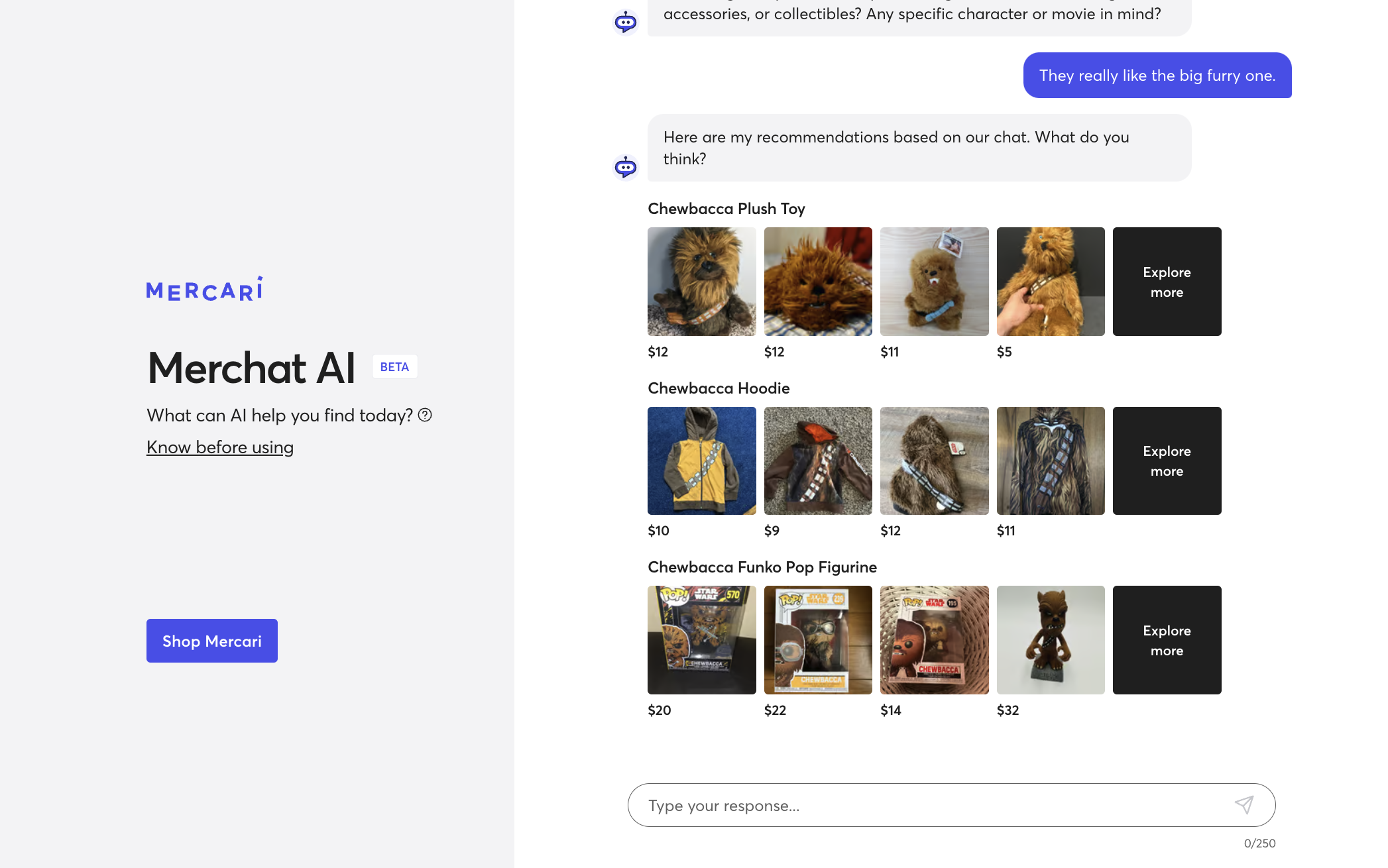This screenshot has height=868, width=1388.
Task: Click the chatbot avatar beside recommendations message
Action: 625,167
